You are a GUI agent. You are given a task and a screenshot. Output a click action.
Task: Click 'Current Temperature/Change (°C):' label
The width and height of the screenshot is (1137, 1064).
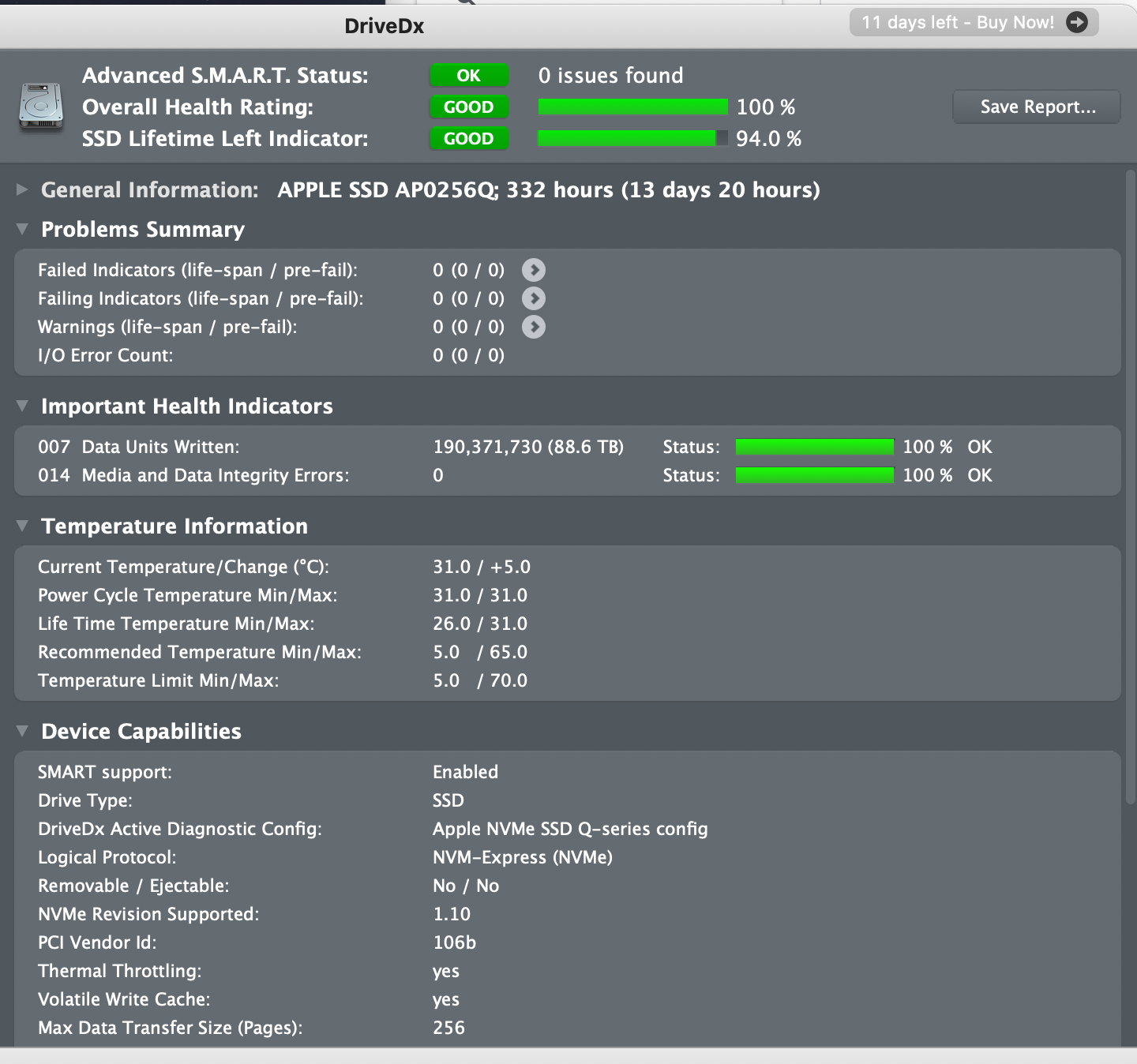(x=184, y=567)
